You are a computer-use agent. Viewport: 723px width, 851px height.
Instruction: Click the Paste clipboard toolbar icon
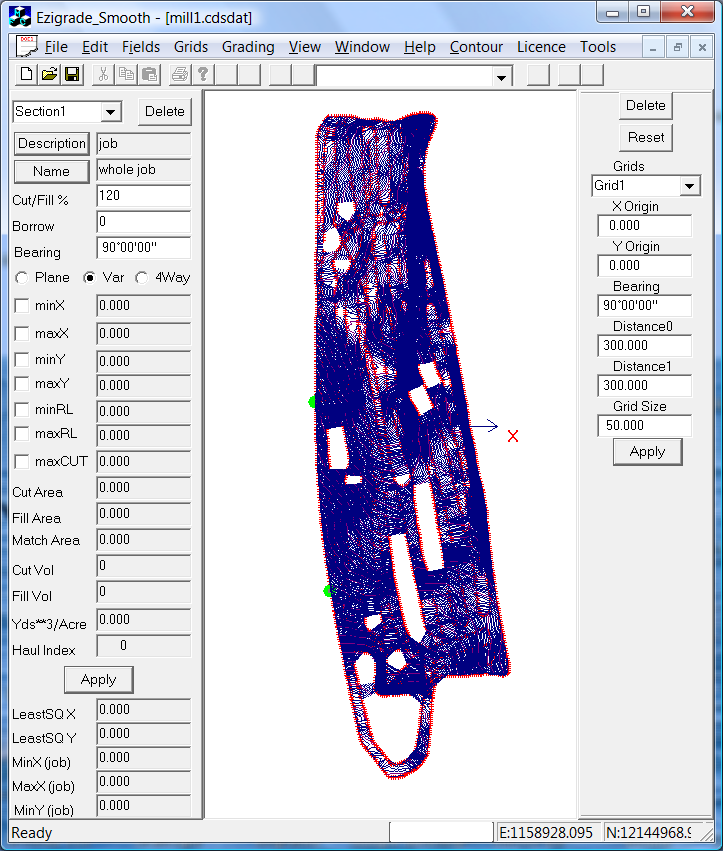pyautogui.click(x=148, y=75)
